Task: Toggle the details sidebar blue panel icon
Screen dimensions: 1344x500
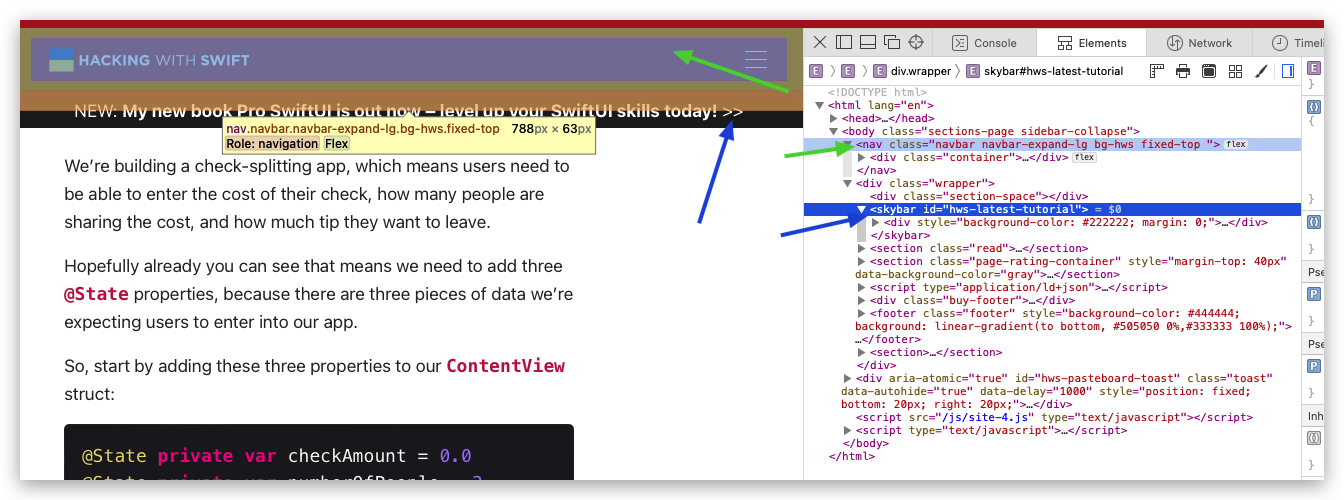Action: (1288, 71)
